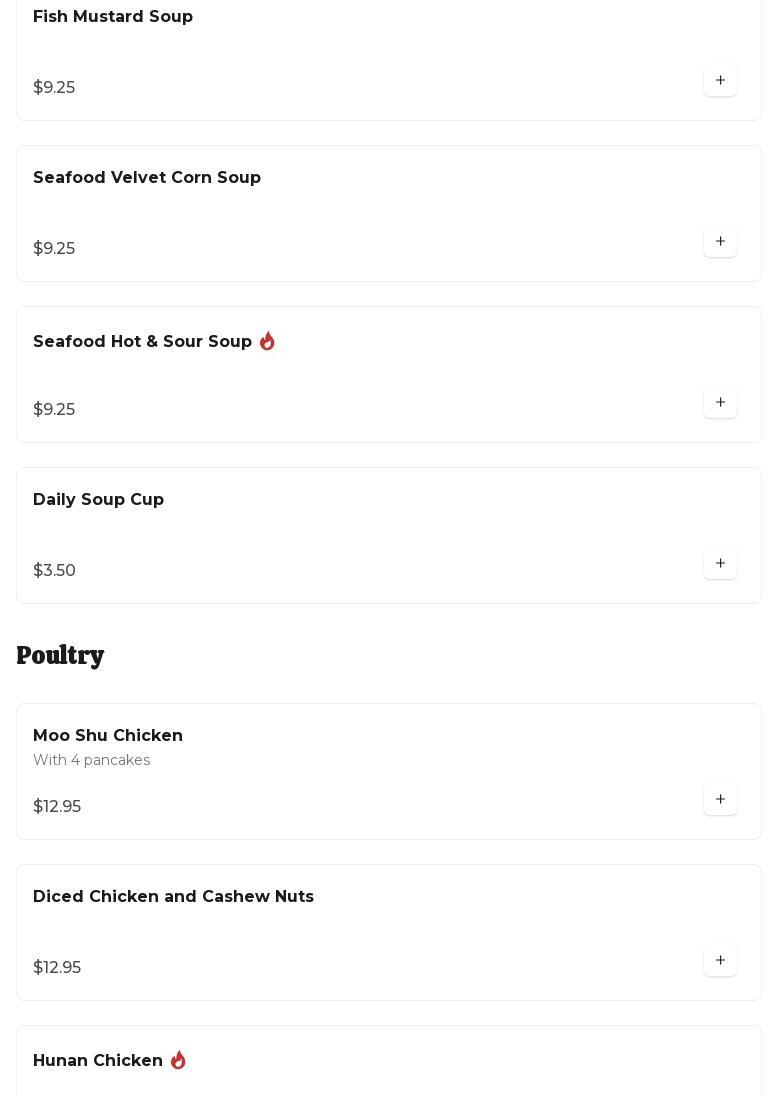Viewport: 778px width, 1096px height.
Task: Add Daily Soup Cup to order
Action: pyautogui.click(x=720, y=564)
